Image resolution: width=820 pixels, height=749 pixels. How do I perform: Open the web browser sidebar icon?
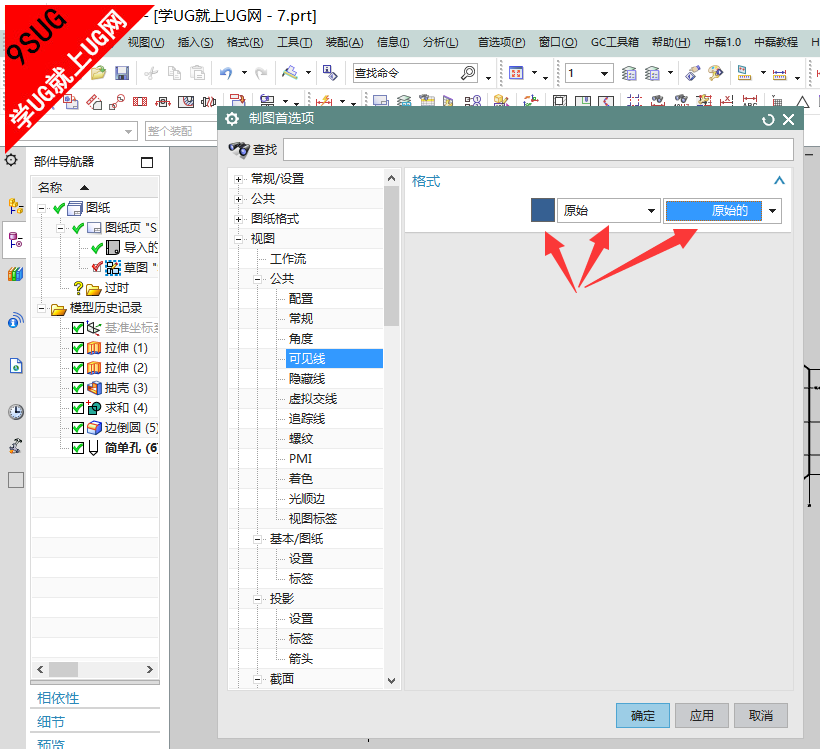16,320
